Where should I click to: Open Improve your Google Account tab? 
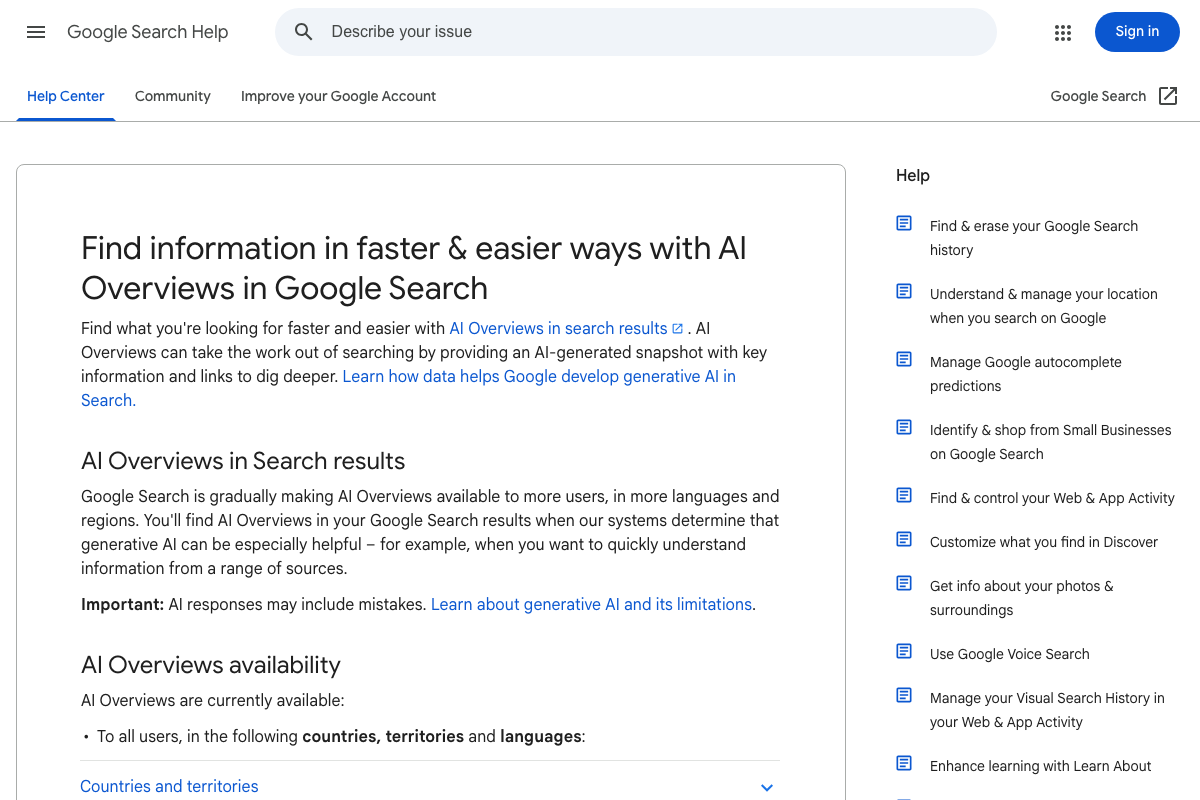(338, 96)
